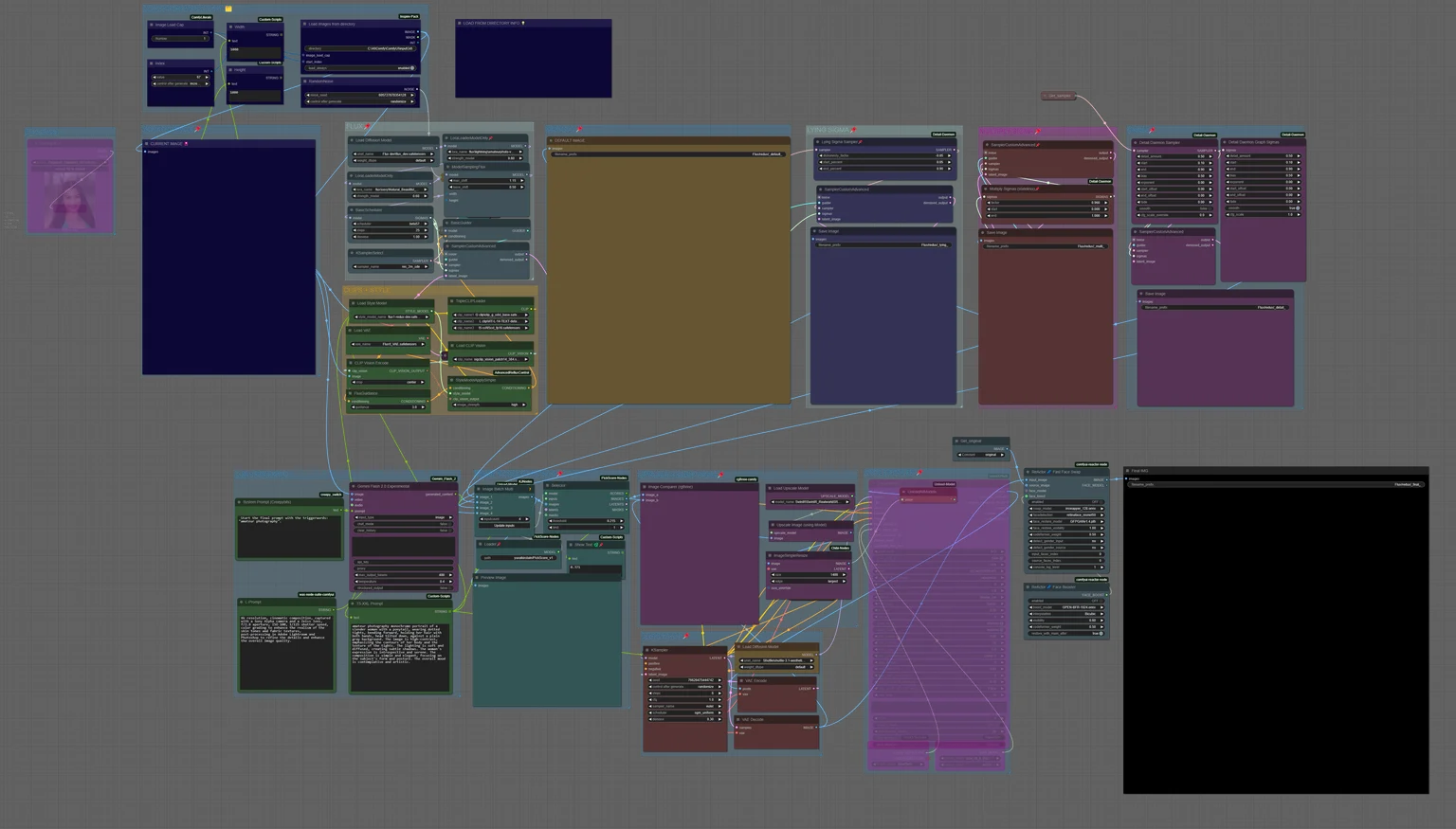The image size is (1456, 829).
Task: Enable the ReActor Fast Face Swap node
Action: tap(1066, 502)
